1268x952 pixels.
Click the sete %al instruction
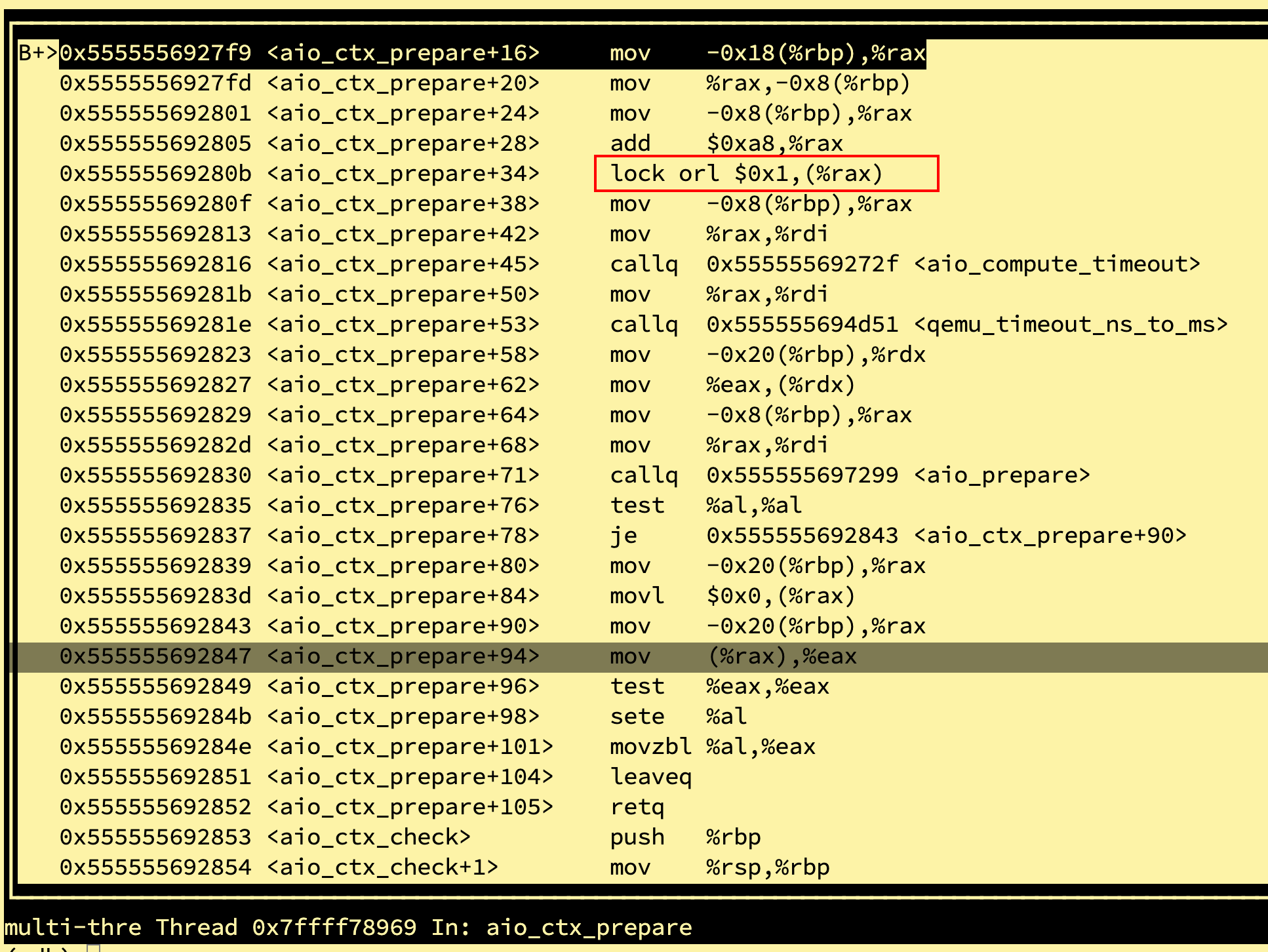pyautogui.click(x=679, y=717)
